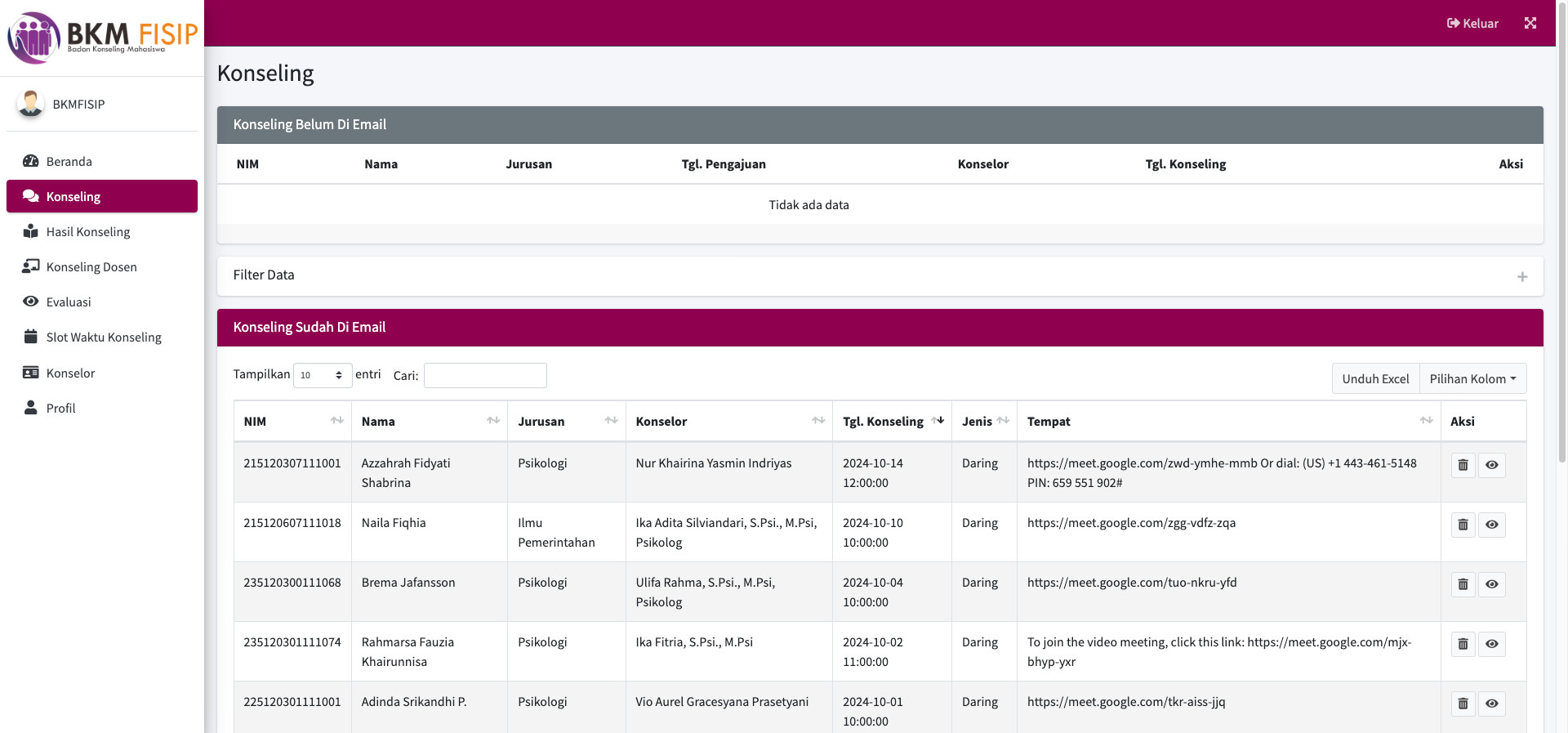Click the Cari search input field

pos(485,375)
